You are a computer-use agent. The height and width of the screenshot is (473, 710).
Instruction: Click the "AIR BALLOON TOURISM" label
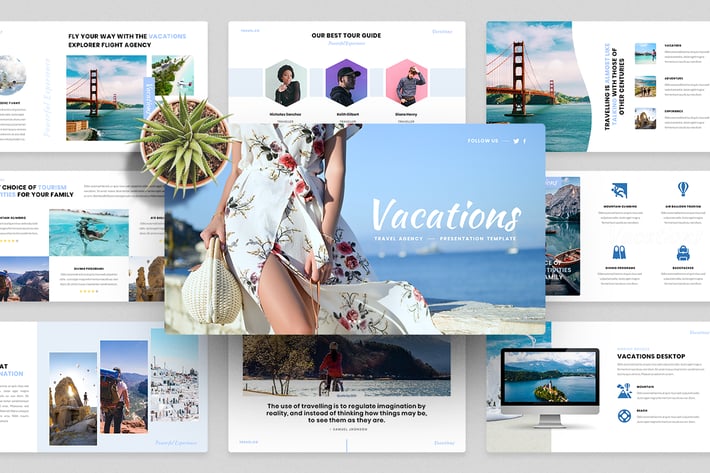[x=683, y=206]
